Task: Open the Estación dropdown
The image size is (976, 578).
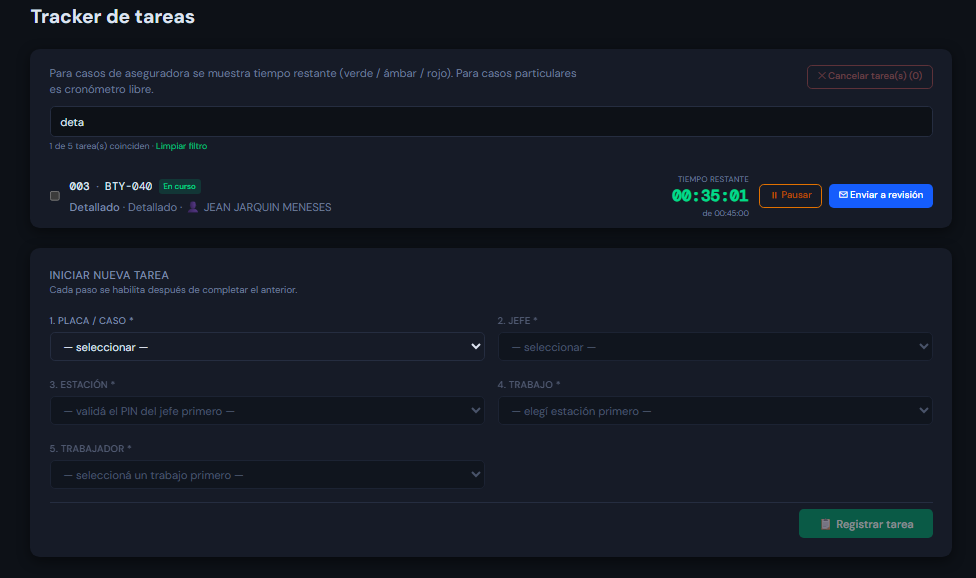Action: 267,411
